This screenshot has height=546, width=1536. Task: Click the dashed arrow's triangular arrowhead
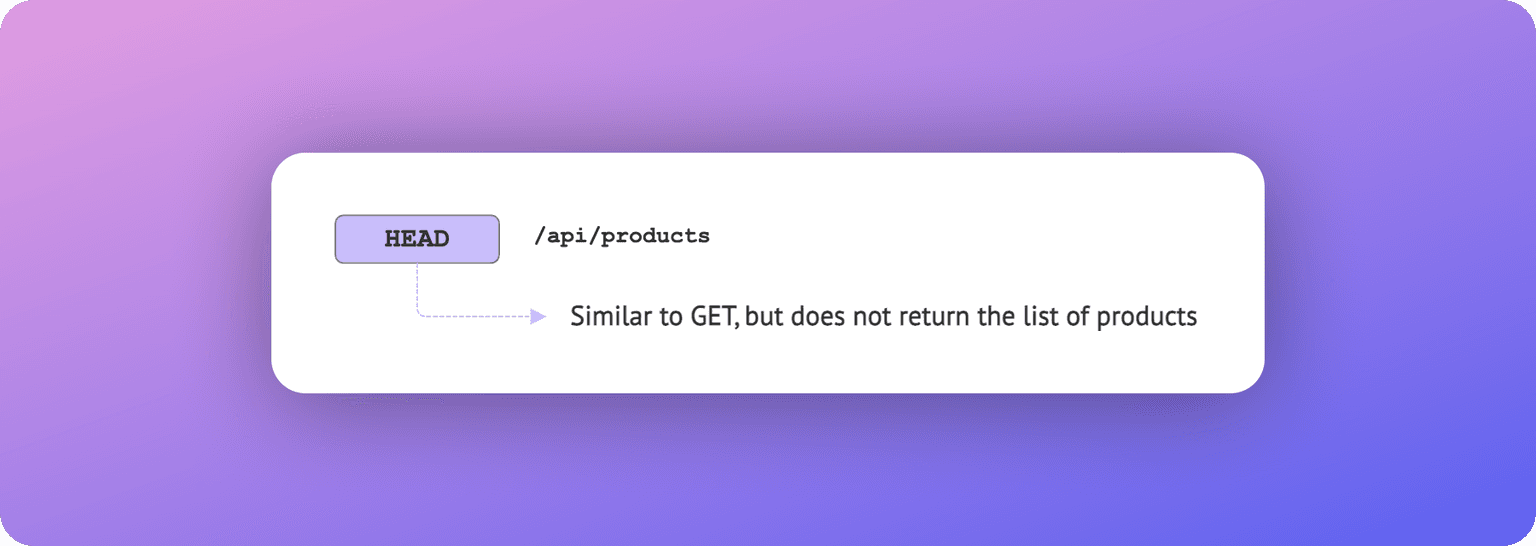pos(538,317)
